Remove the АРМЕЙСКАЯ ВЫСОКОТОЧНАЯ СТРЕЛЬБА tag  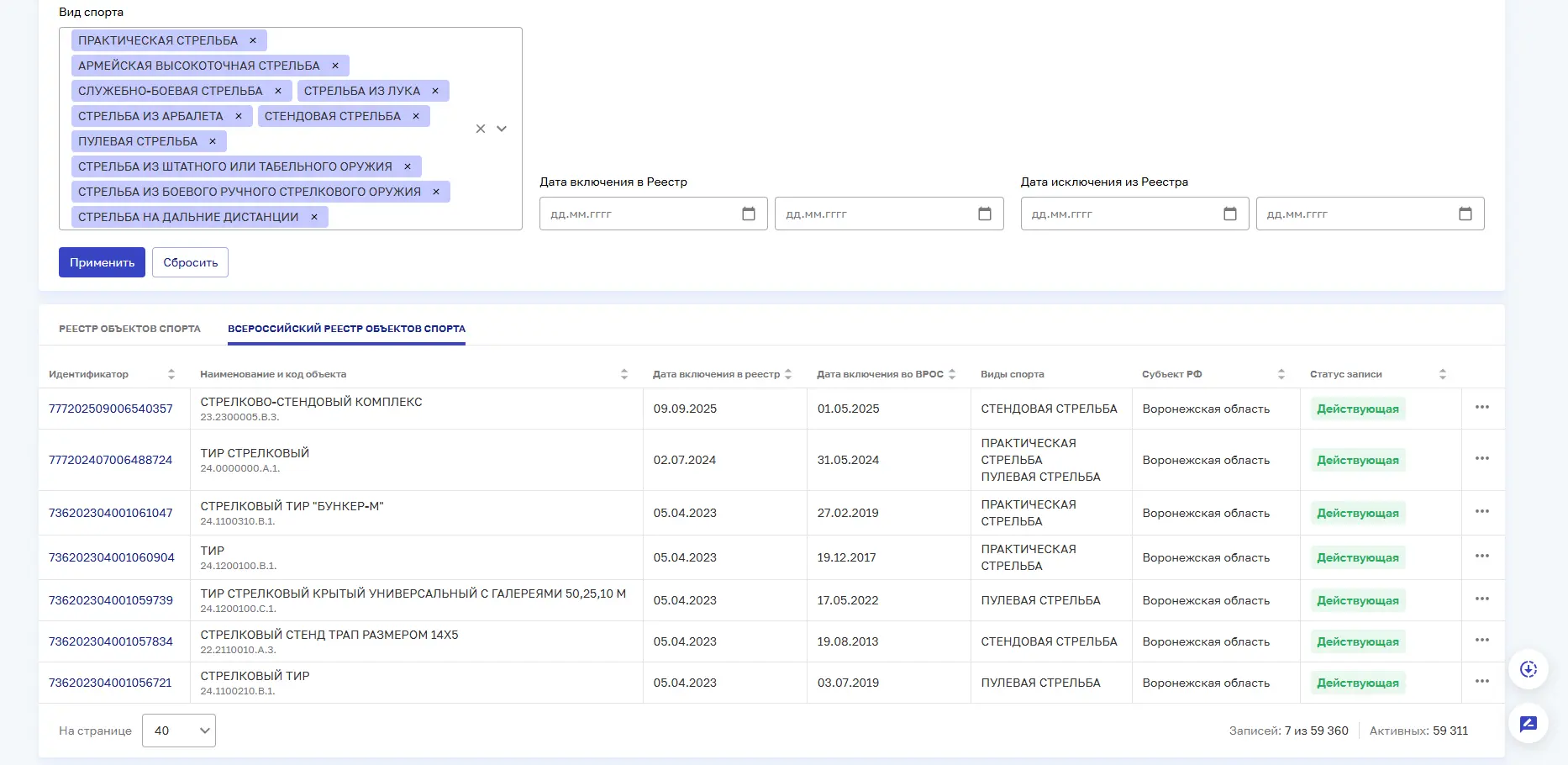(335, 66)
